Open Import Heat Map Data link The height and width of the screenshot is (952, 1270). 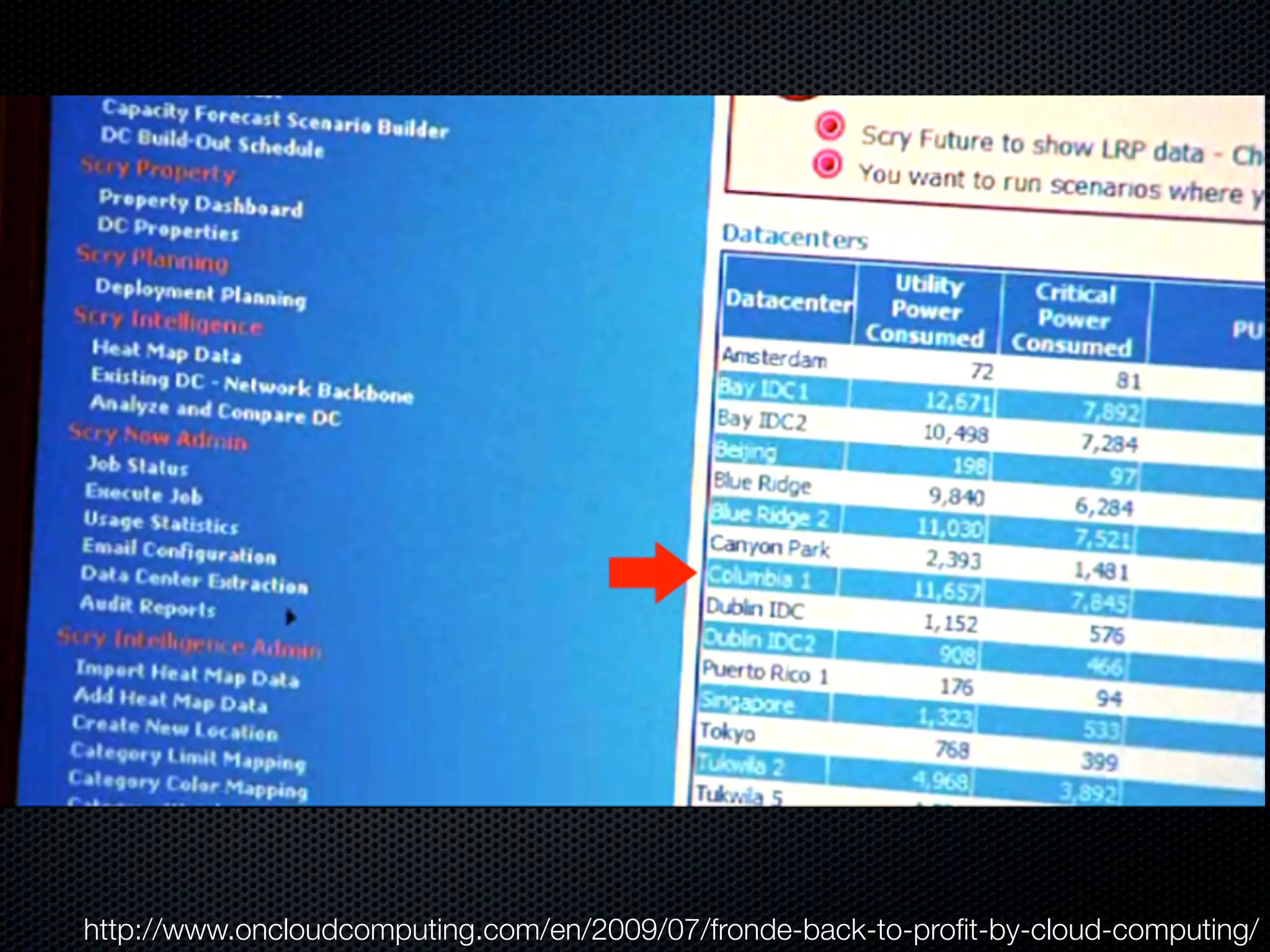(x=187, y=674)
